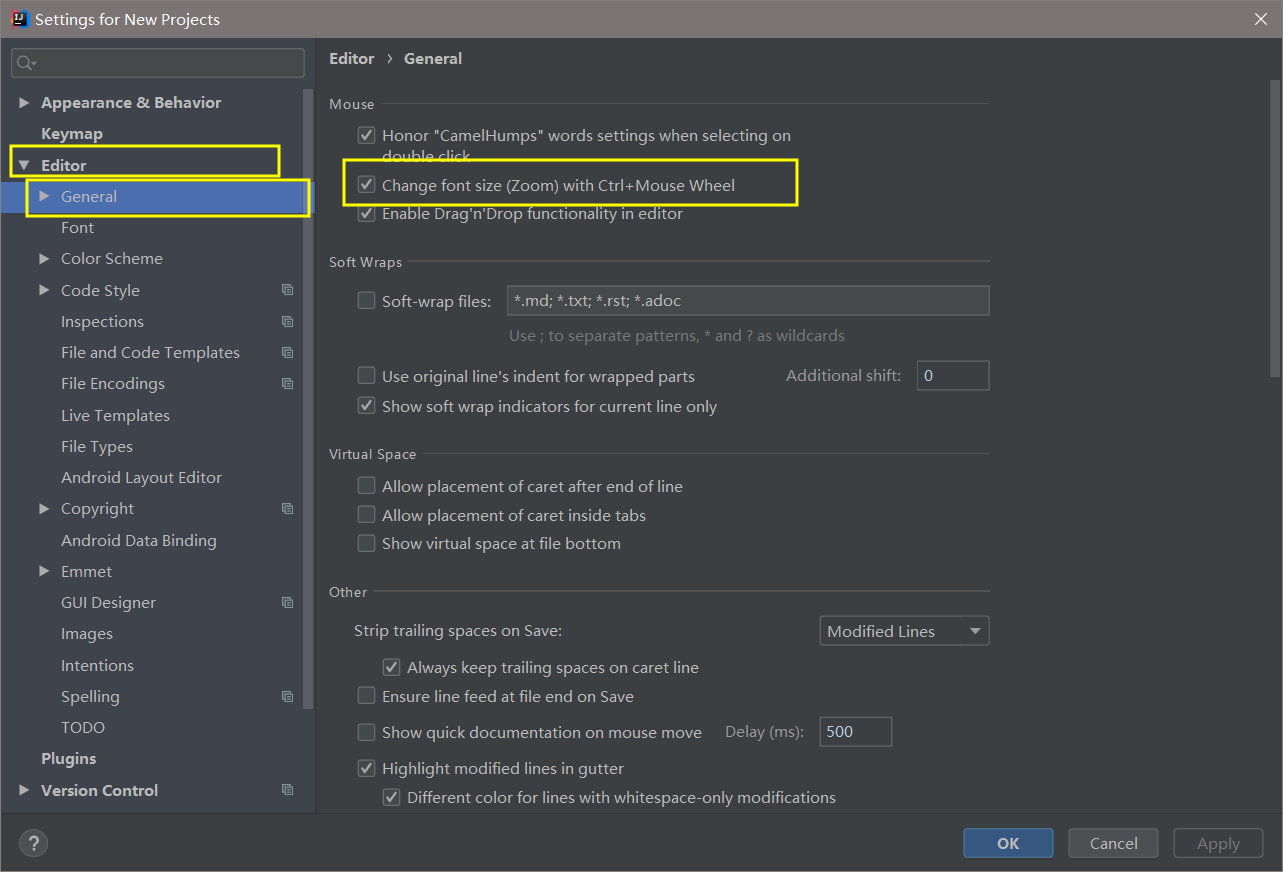Click the IntelliJ logo in the title bar

[19, 19]
